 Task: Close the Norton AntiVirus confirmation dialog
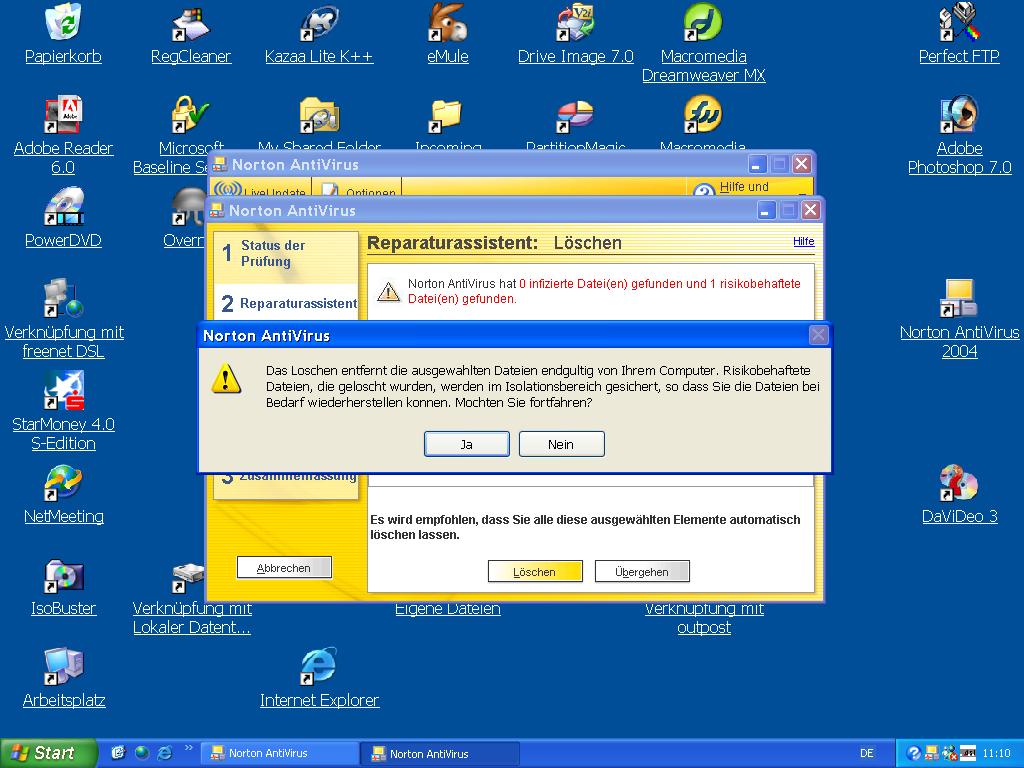[x=818, y=336]
